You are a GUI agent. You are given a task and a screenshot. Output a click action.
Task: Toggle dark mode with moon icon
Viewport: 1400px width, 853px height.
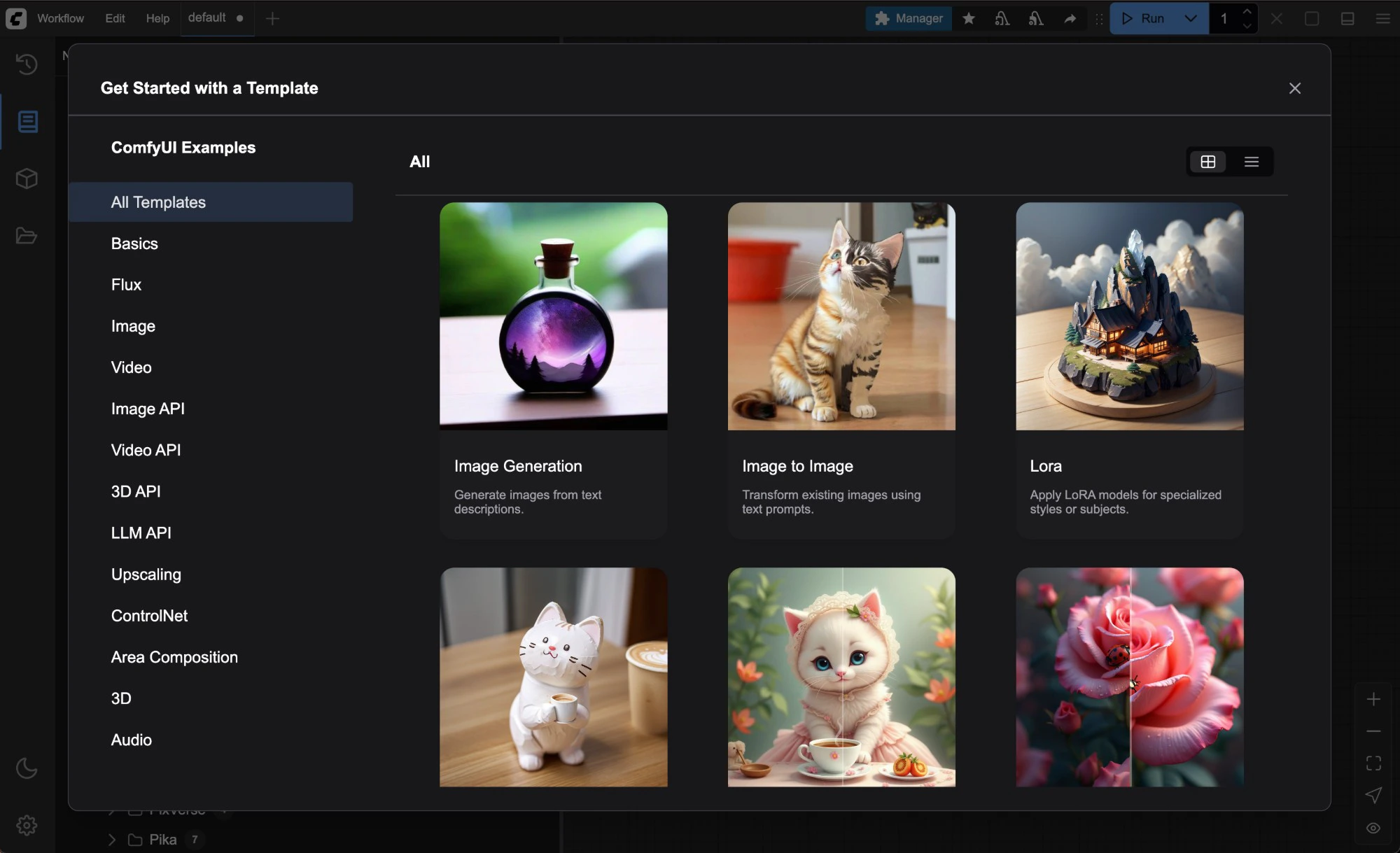tap(27, 768)
